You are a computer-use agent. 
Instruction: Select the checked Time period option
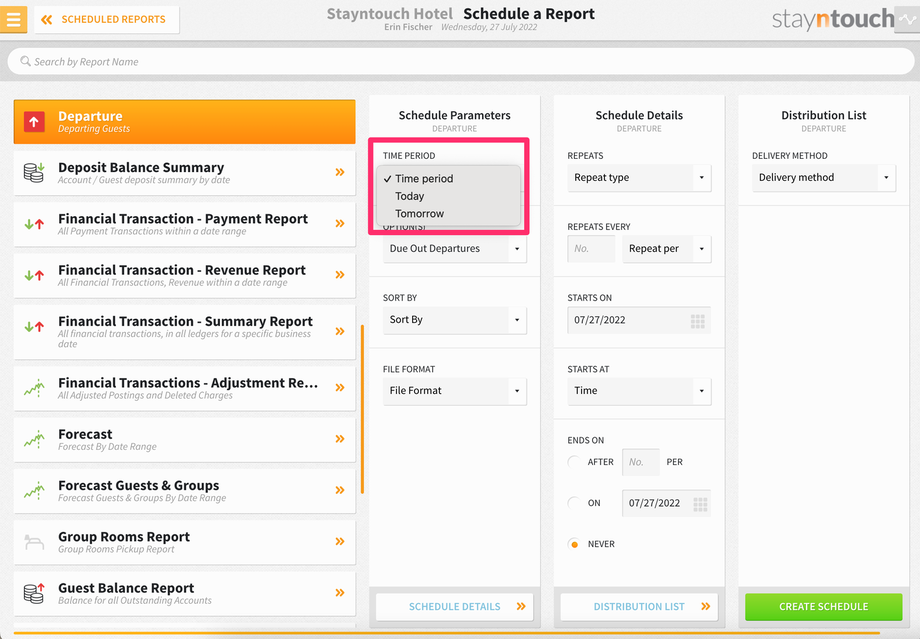(424, 178)
